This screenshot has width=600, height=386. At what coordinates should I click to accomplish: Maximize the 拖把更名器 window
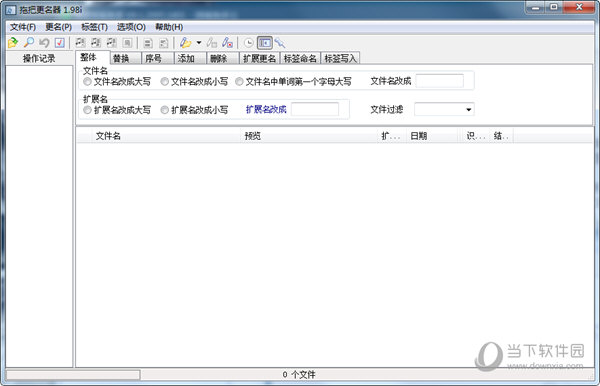(x=554, y=7)
